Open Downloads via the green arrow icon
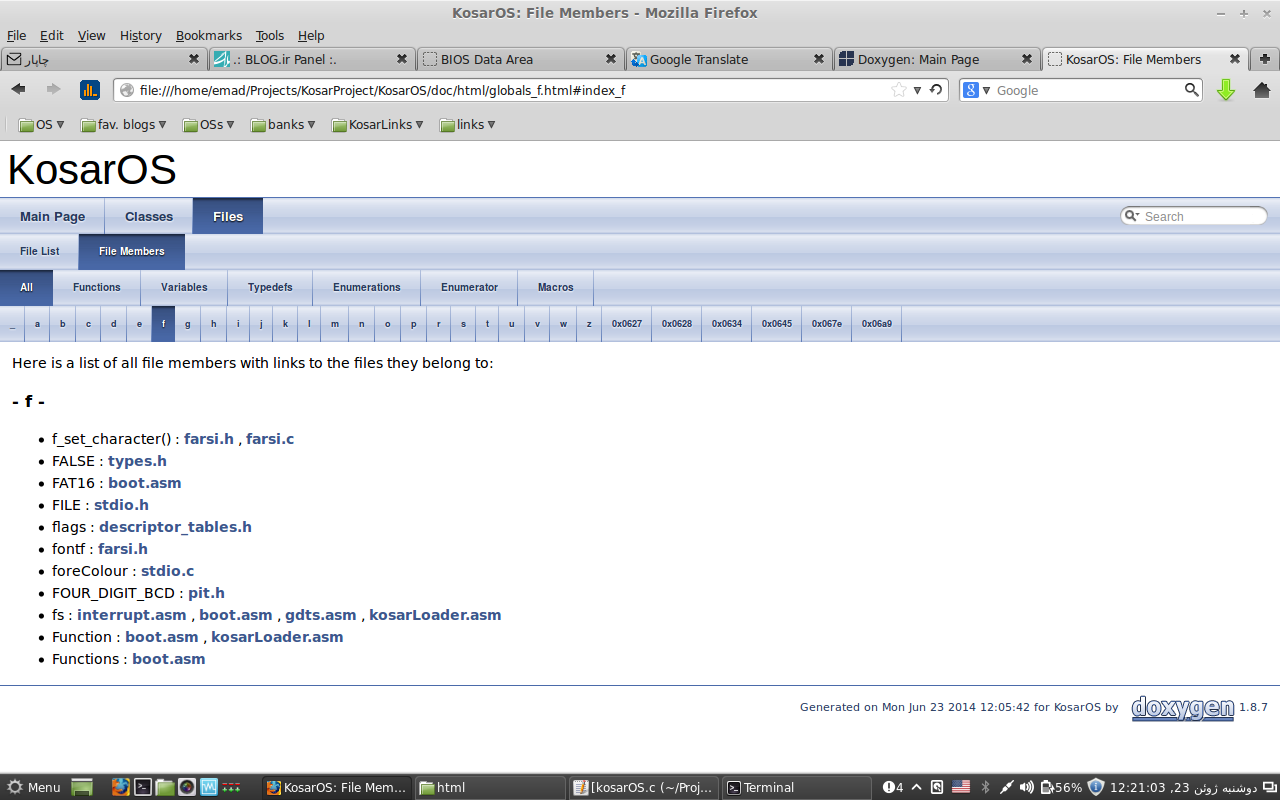Viewport: 1280px width, 800px height. (1226, 90)
